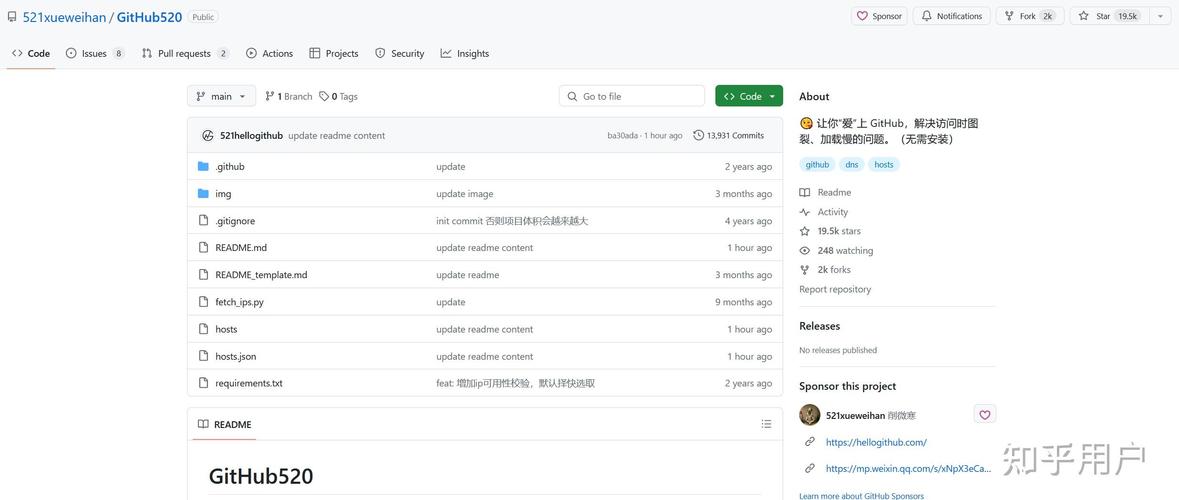Screen dimensions: 1179x500
Task: Click the 521xueweihan sponsor avatar
Action: [x=810, y=414]
